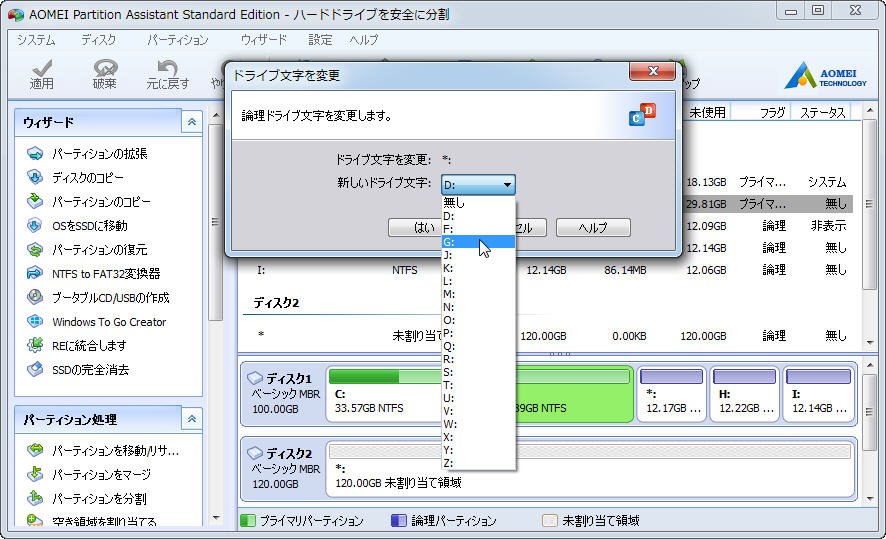The image size is (886, 539).
Task: Open NTFS to FAT32変換器
Action: pos(106,273)
